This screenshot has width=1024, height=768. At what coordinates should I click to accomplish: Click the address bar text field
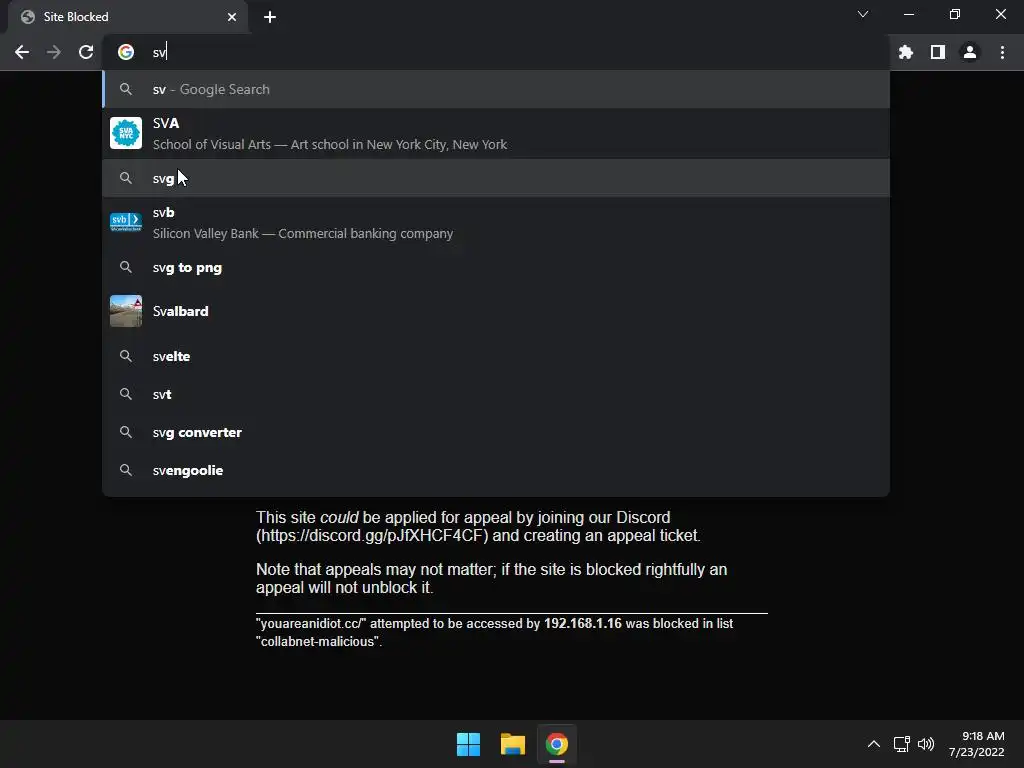click(496, 52)
